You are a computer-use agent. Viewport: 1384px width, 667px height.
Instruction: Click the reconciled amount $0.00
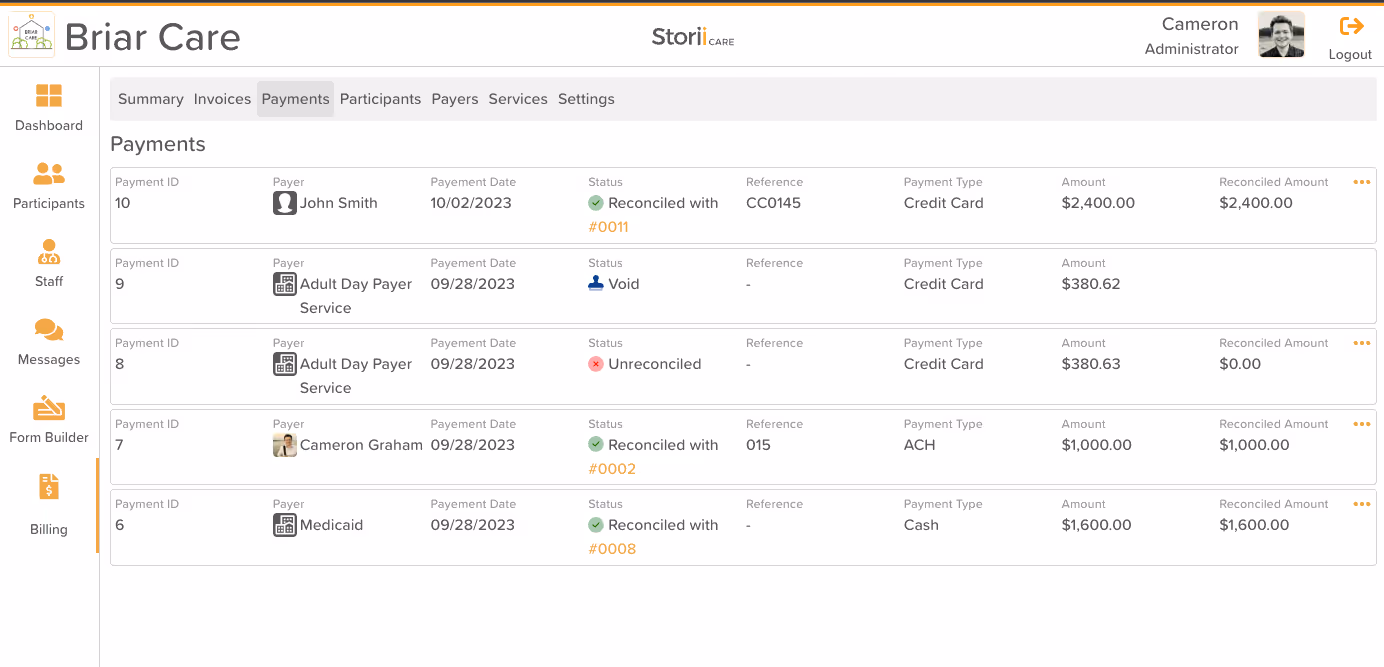coord(1240,364)
